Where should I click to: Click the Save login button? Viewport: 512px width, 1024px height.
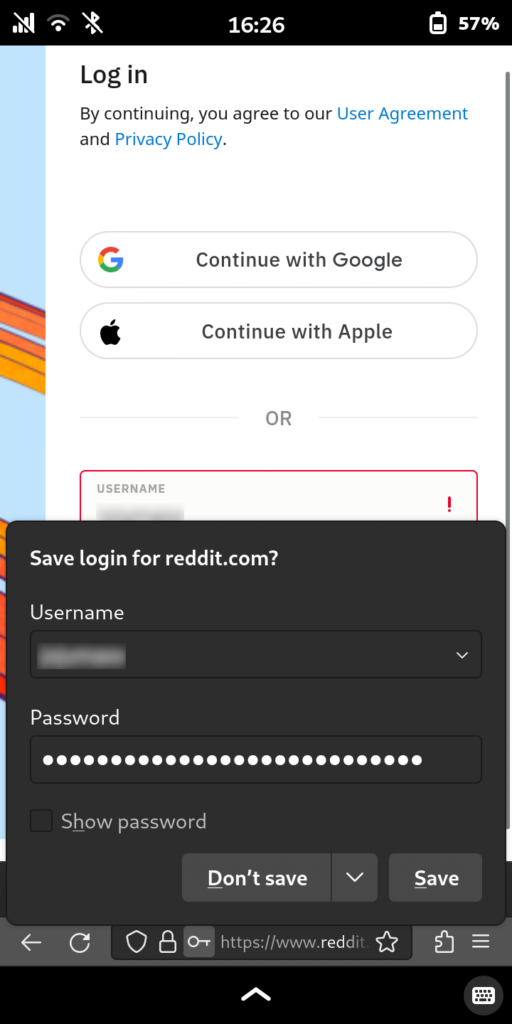click(436, 878)
